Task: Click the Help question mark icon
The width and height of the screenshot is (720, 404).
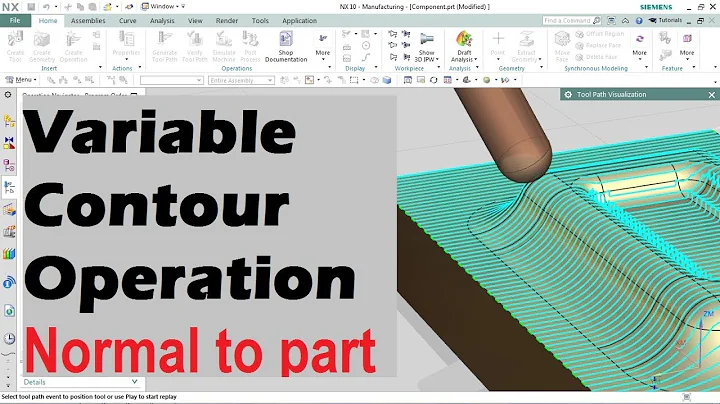Action: pyautogui.click(x=639, y=21)
